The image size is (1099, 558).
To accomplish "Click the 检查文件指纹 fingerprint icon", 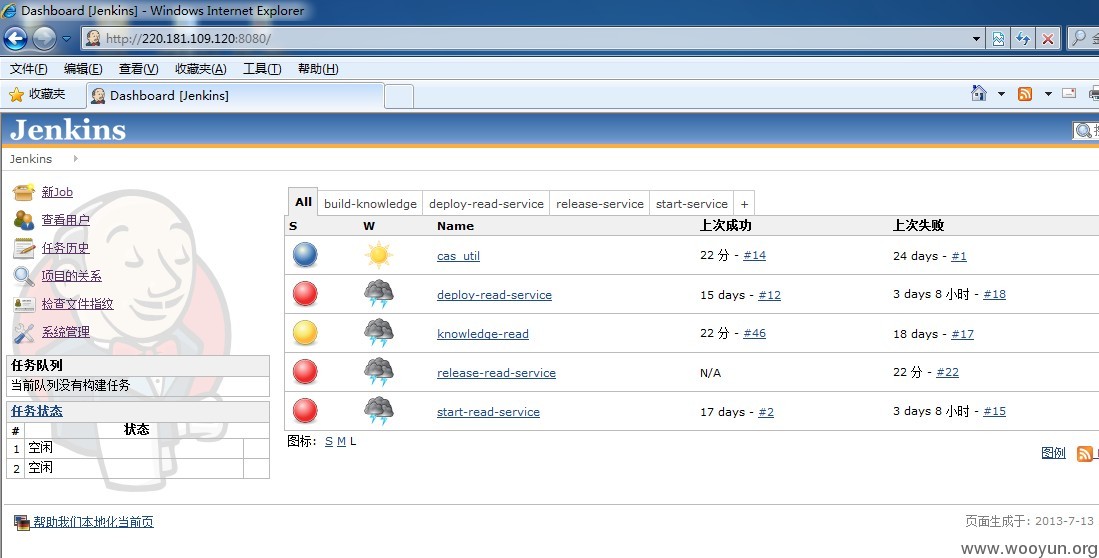I will (x=24, y=304).
